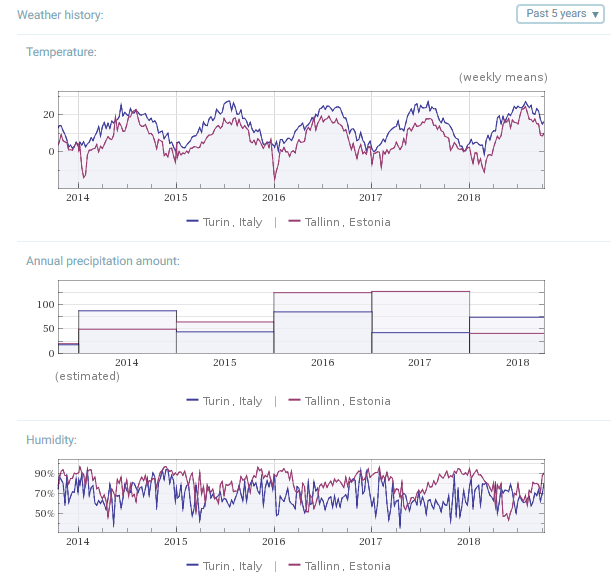
Task: Click the '(estimated)' note under precipitation chart
Action: coord(87,376)
